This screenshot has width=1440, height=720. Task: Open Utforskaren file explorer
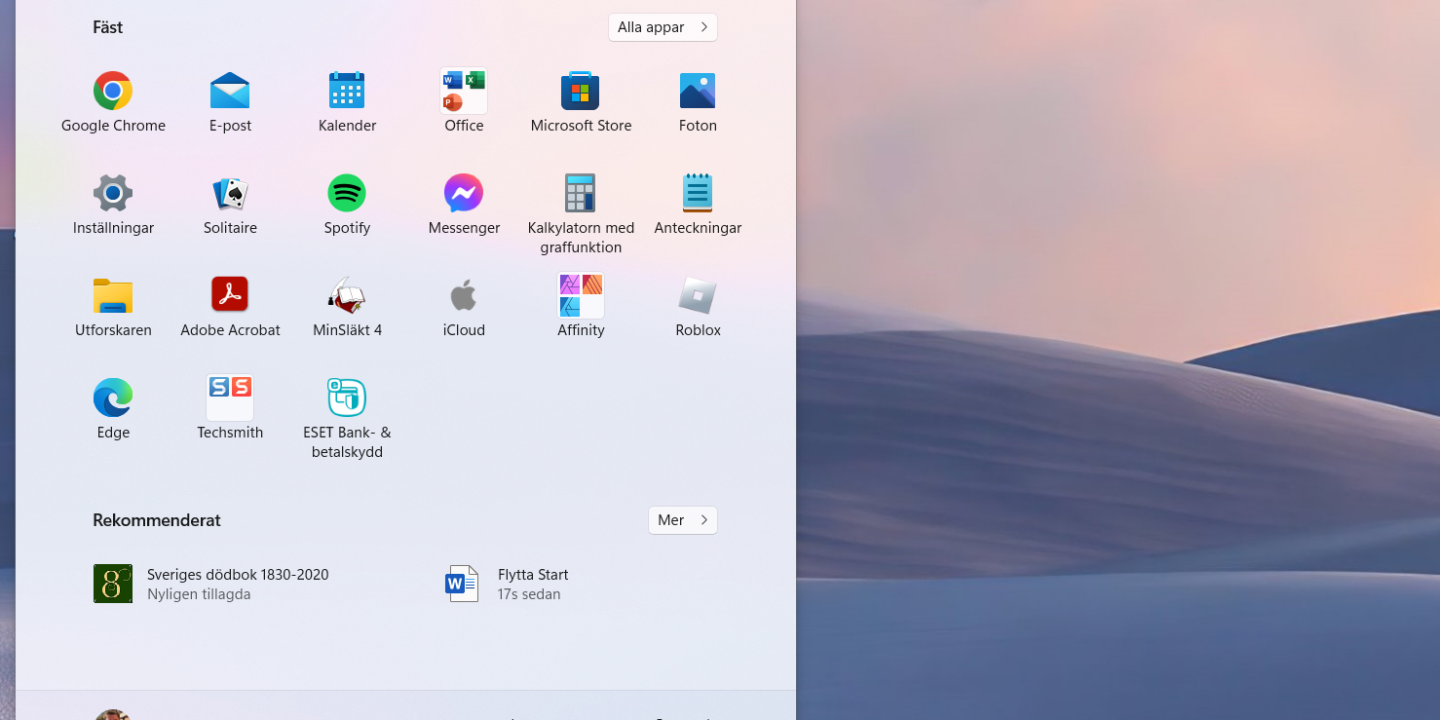click(113, 306)
